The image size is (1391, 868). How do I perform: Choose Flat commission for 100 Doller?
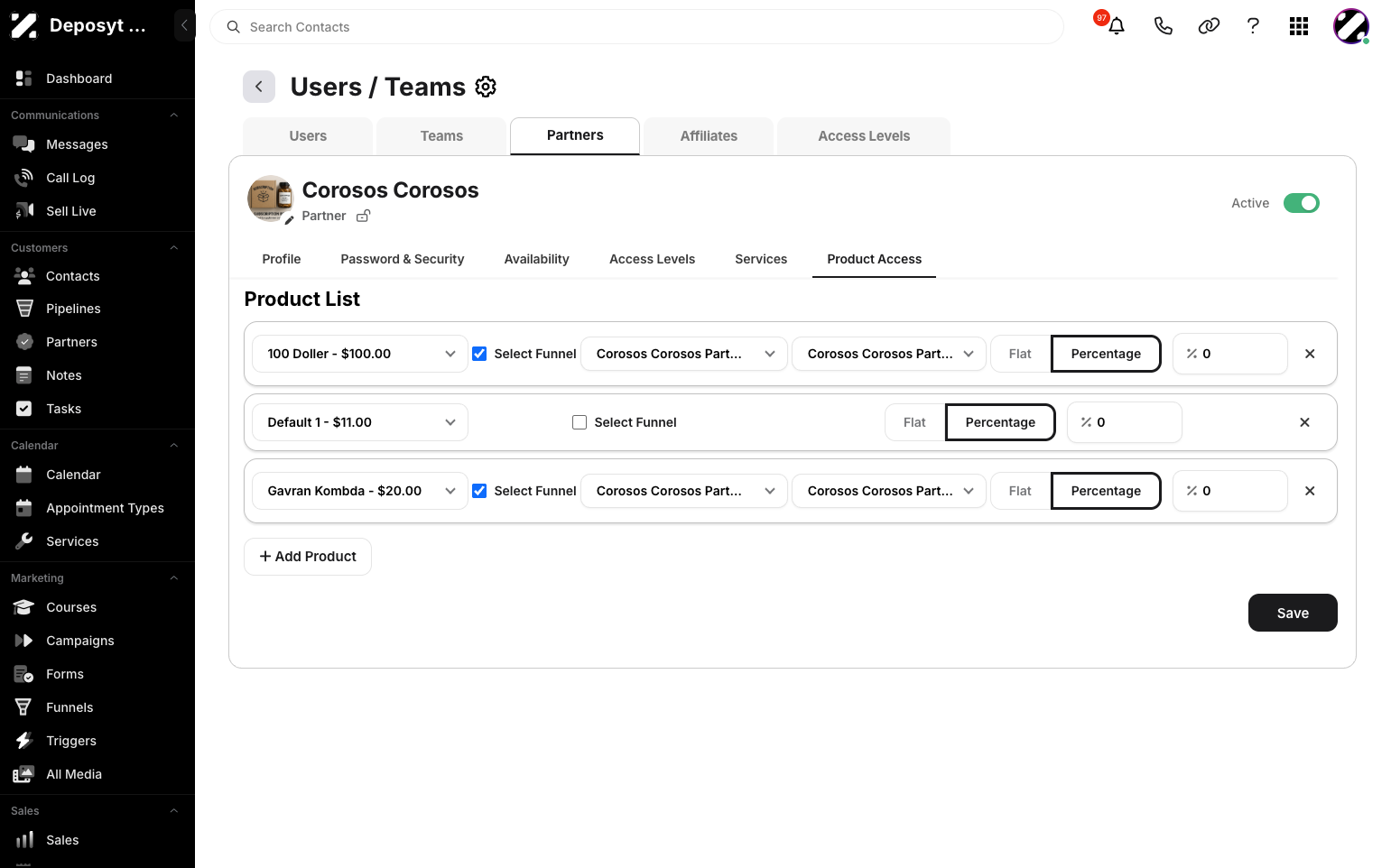pos(1020,354)
